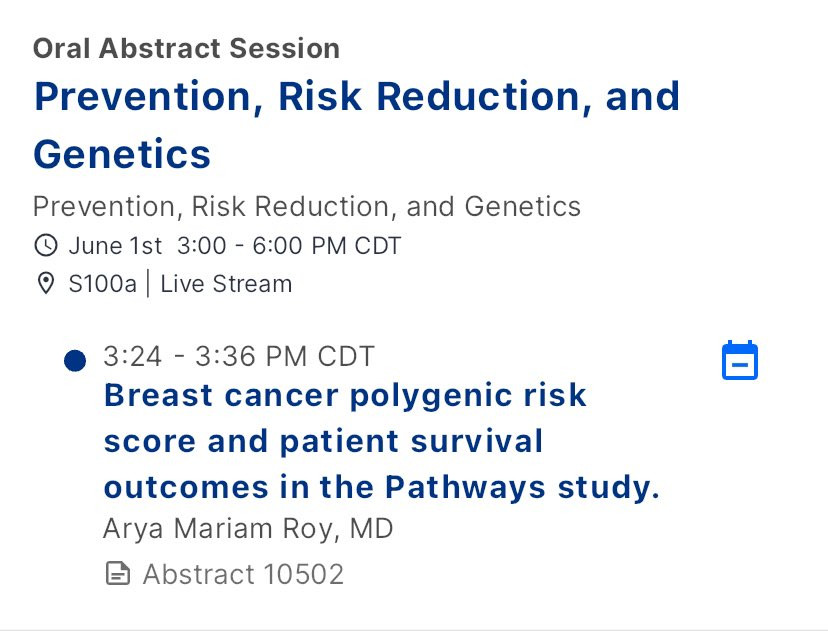
Task: Click the clock icon beside June 1st
Action: (x=46, y=246)
